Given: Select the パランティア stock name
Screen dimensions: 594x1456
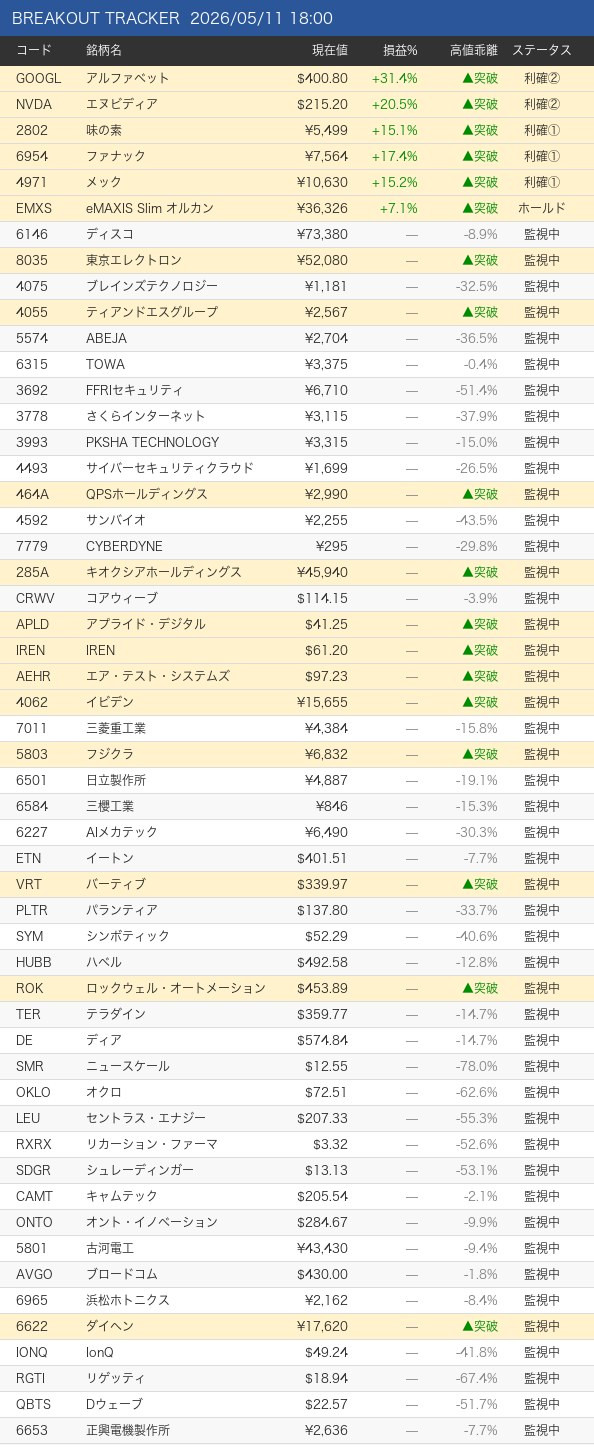Looking at the screenshot, I should (x=122, y=910).
